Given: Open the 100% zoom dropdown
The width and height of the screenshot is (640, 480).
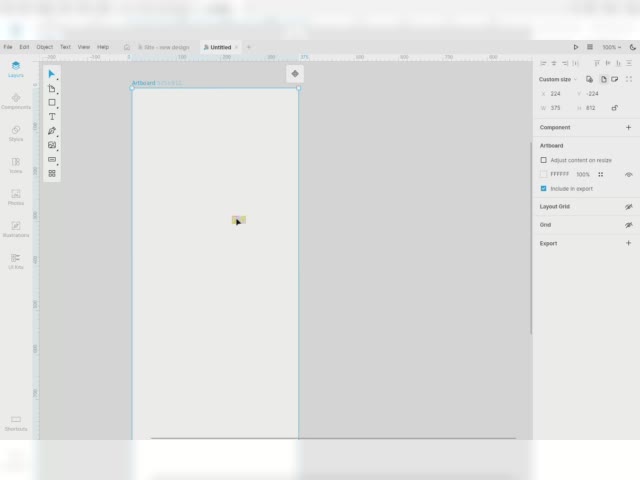Looking at the screenshot, I should click(x=612, y=47).
